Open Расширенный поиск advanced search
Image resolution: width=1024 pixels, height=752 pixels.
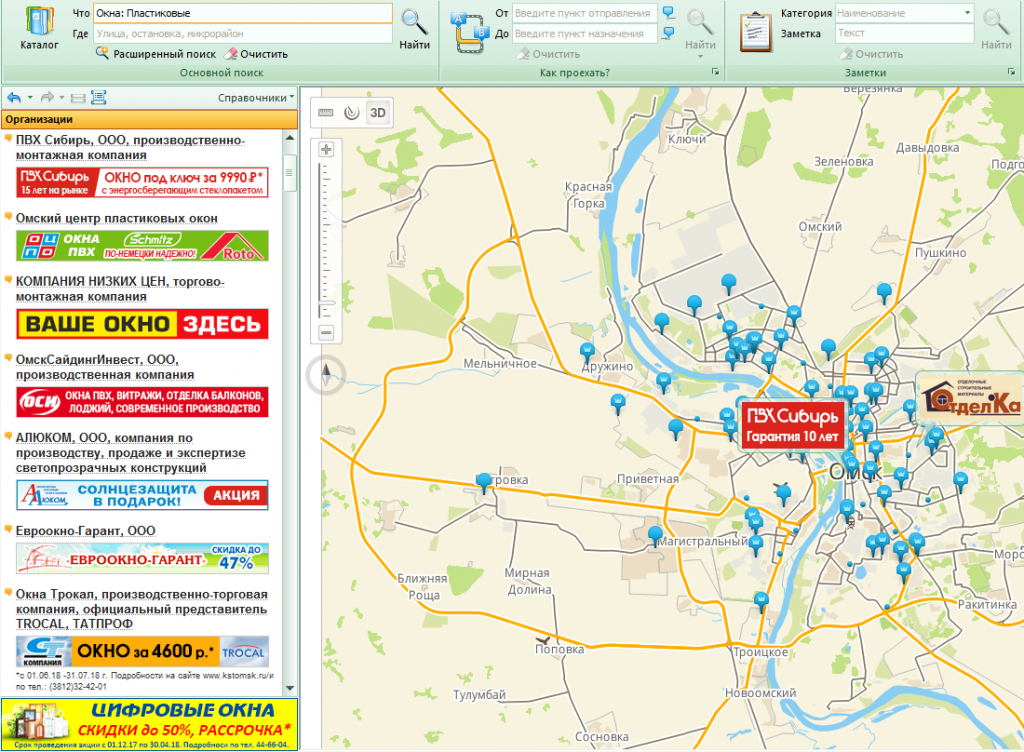[x=156, y=54]
